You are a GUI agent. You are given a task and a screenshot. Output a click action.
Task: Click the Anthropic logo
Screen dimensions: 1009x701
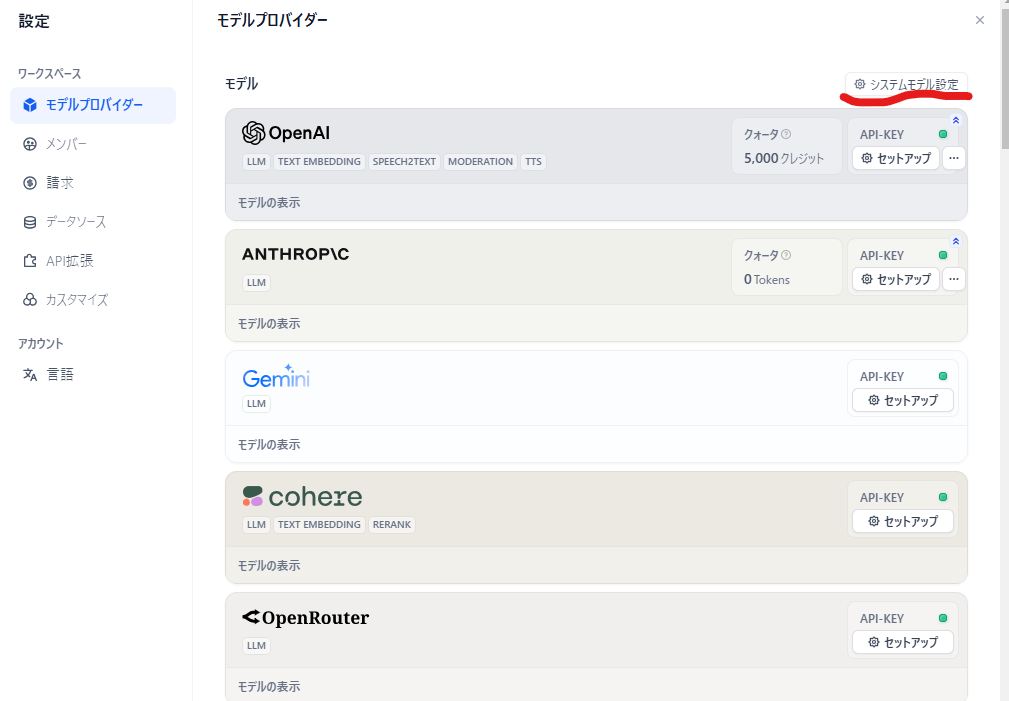click(295, 254)
